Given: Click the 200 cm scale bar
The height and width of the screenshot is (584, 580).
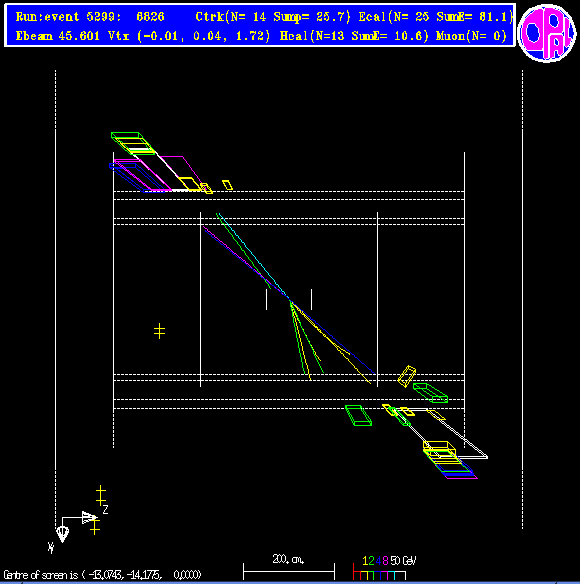Looking at the screenshot, I should 289,571.
